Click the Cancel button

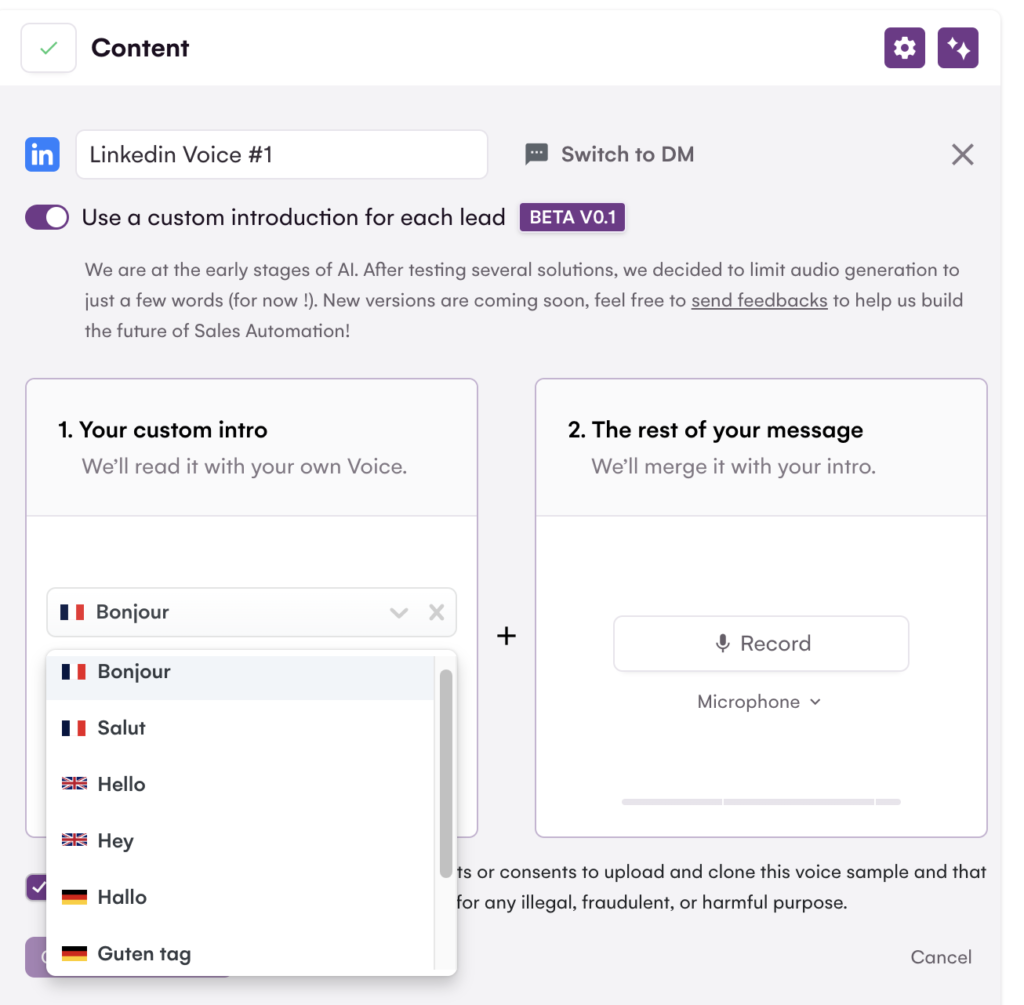tap(941, 957)
